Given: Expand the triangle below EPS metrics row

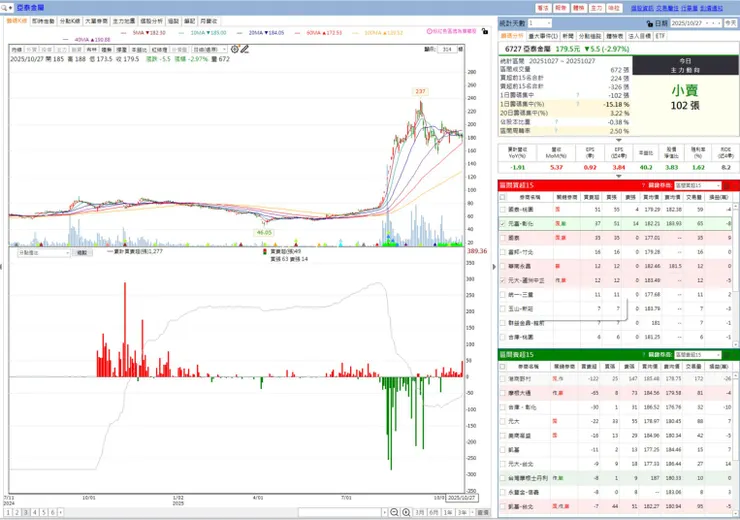Looking at the screenshot, I should coord(619,176).
